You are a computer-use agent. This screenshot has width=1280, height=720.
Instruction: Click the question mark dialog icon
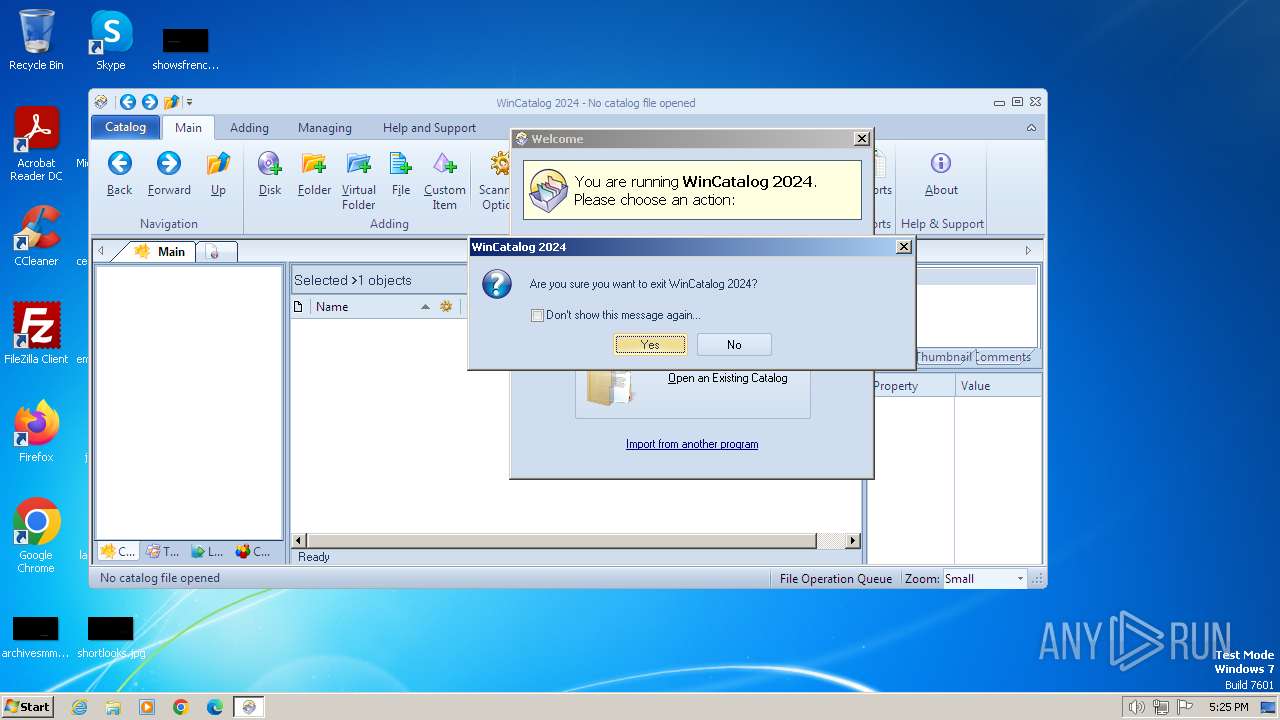tap(497, 284)
